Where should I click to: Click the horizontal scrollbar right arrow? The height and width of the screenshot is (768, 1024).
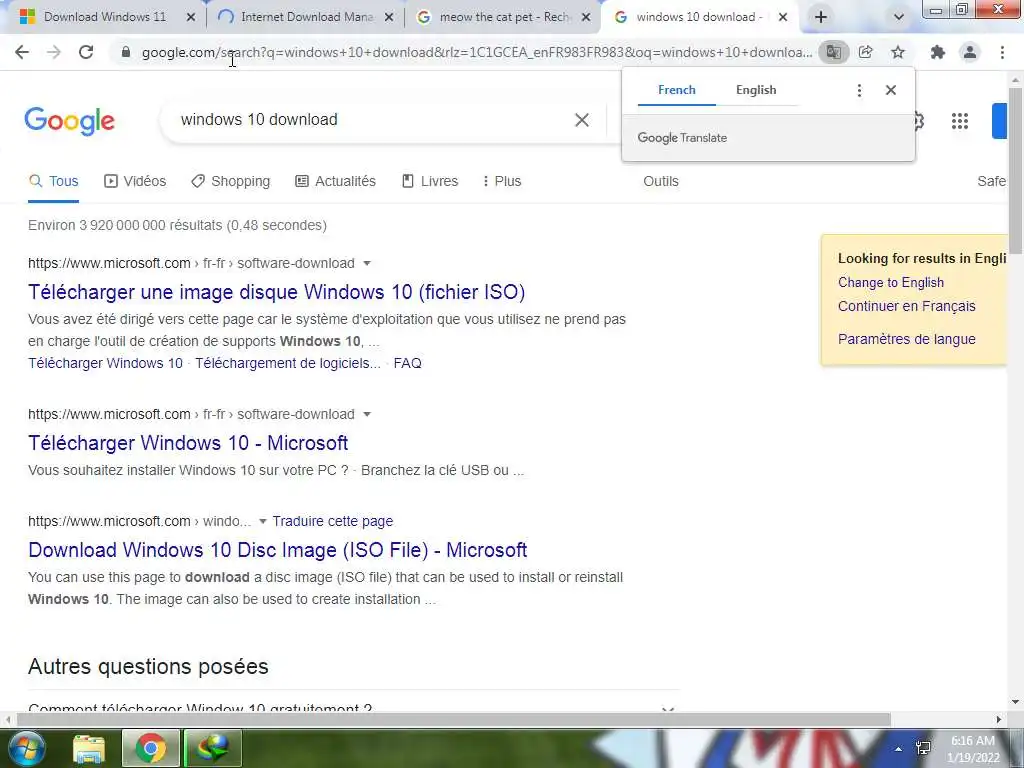pos(999,720)
